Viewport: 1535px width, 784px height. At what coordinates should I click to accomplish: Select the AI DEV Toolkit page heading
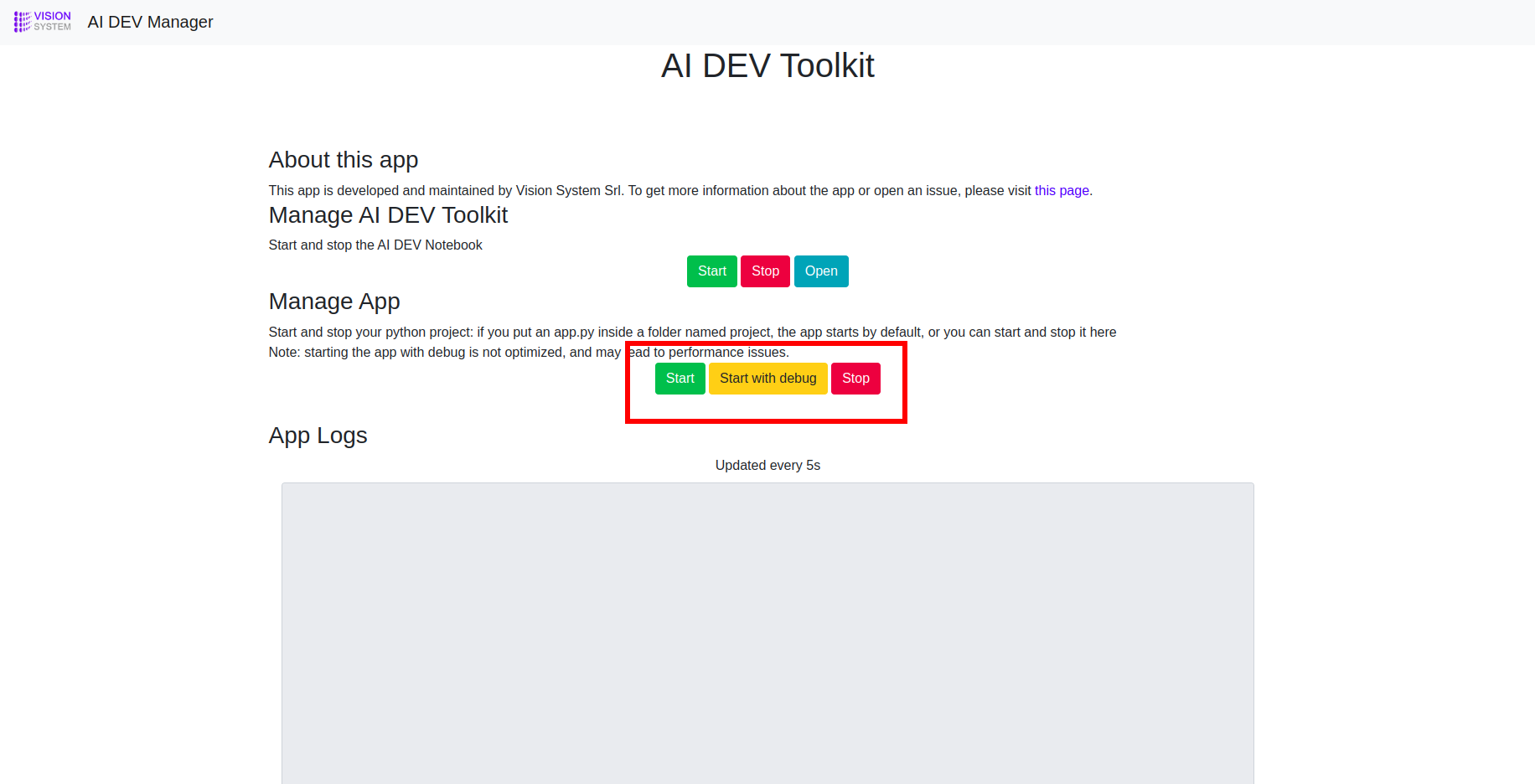(x=767, y=65)
